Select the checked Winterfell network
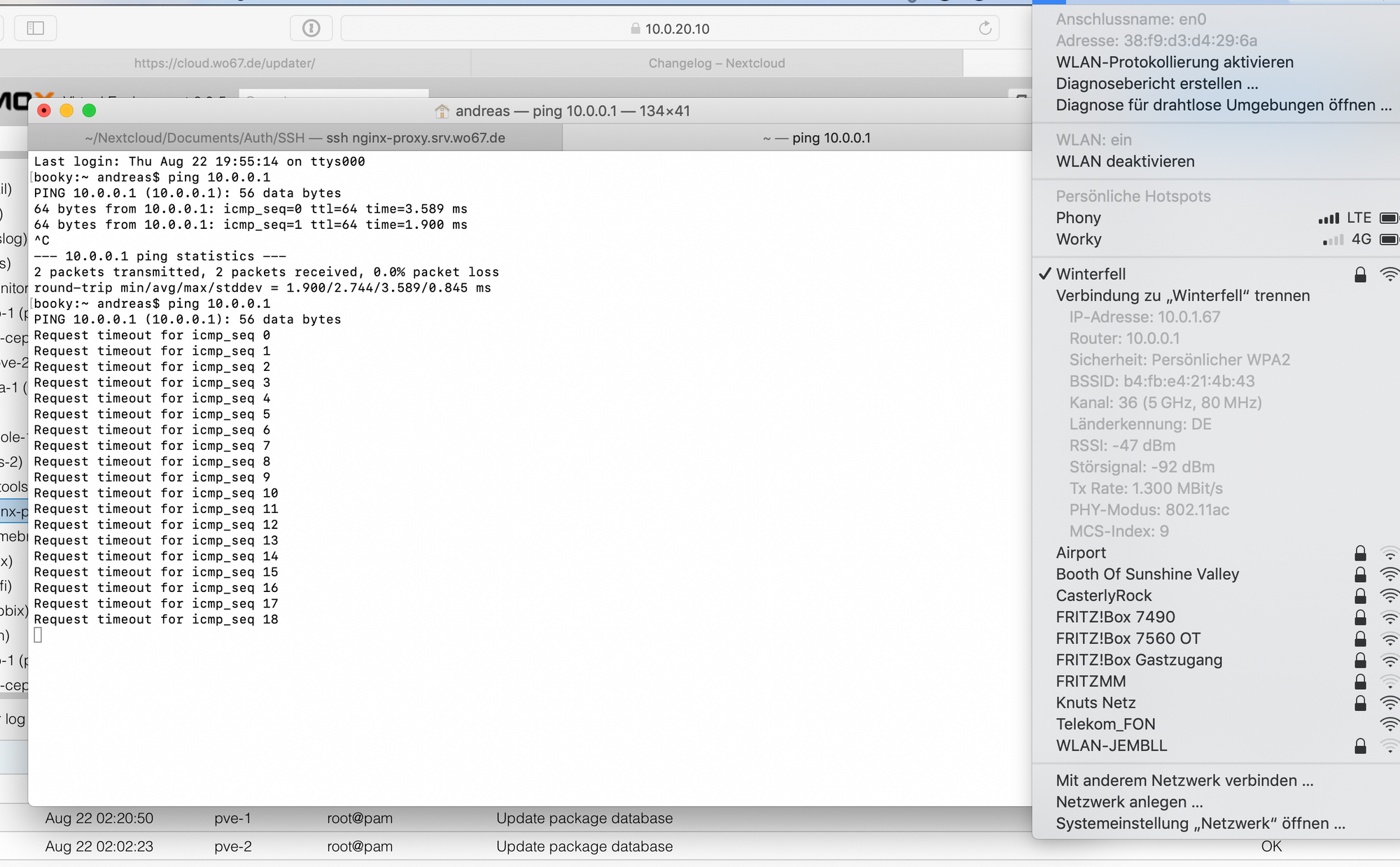This screenshot has width=1400, height=867. coord(1091,274)
